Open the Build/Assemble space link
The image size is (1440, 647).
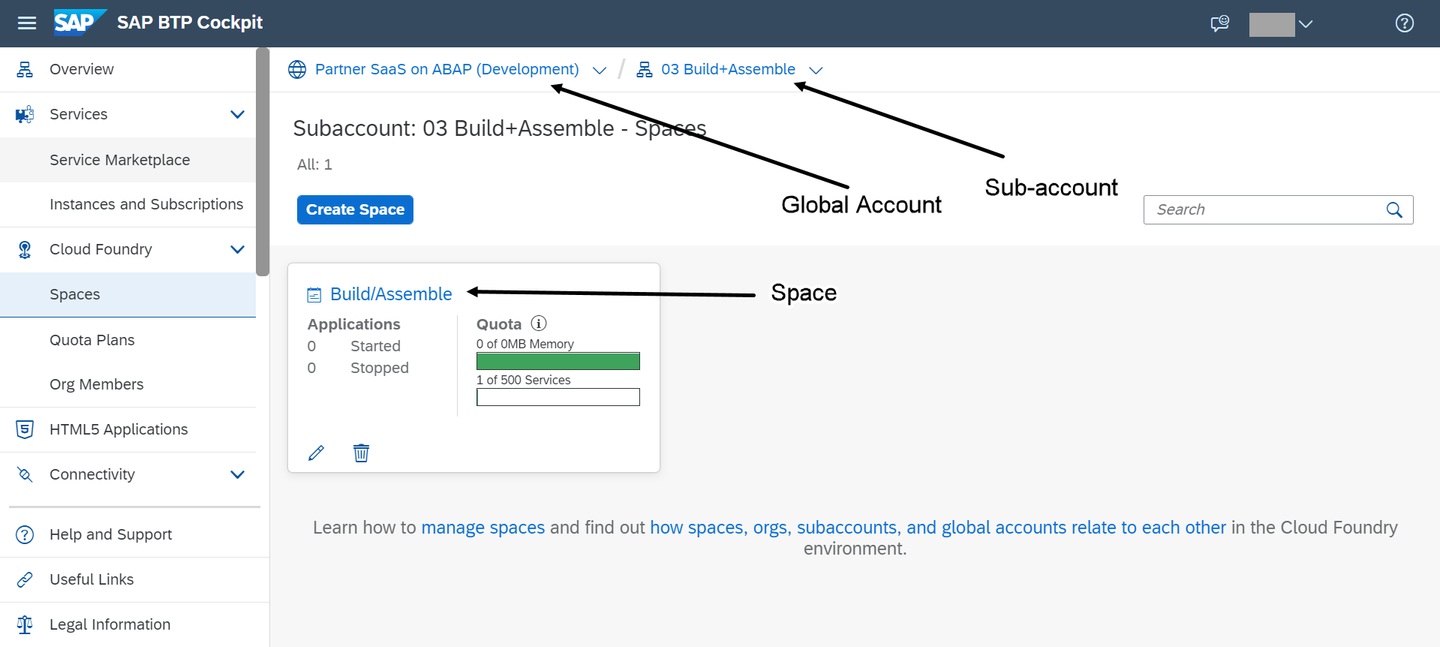[391, 294]
